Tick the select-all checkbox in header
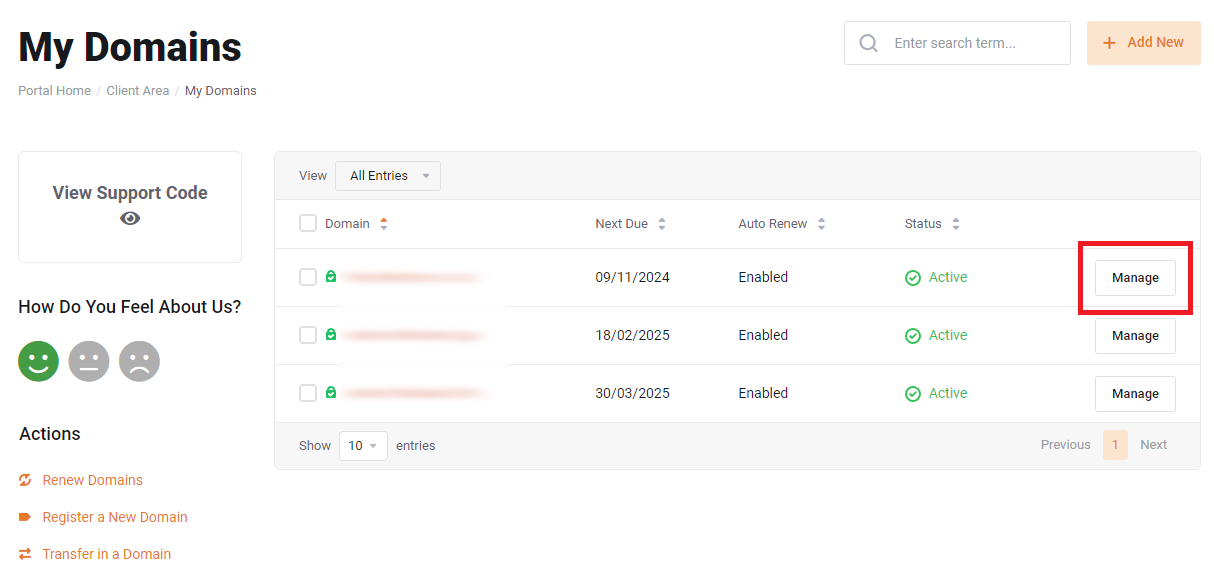Image resolution: width=1214 pixels, height=572 pixels. pyautogui.click(x=308, y=223)
